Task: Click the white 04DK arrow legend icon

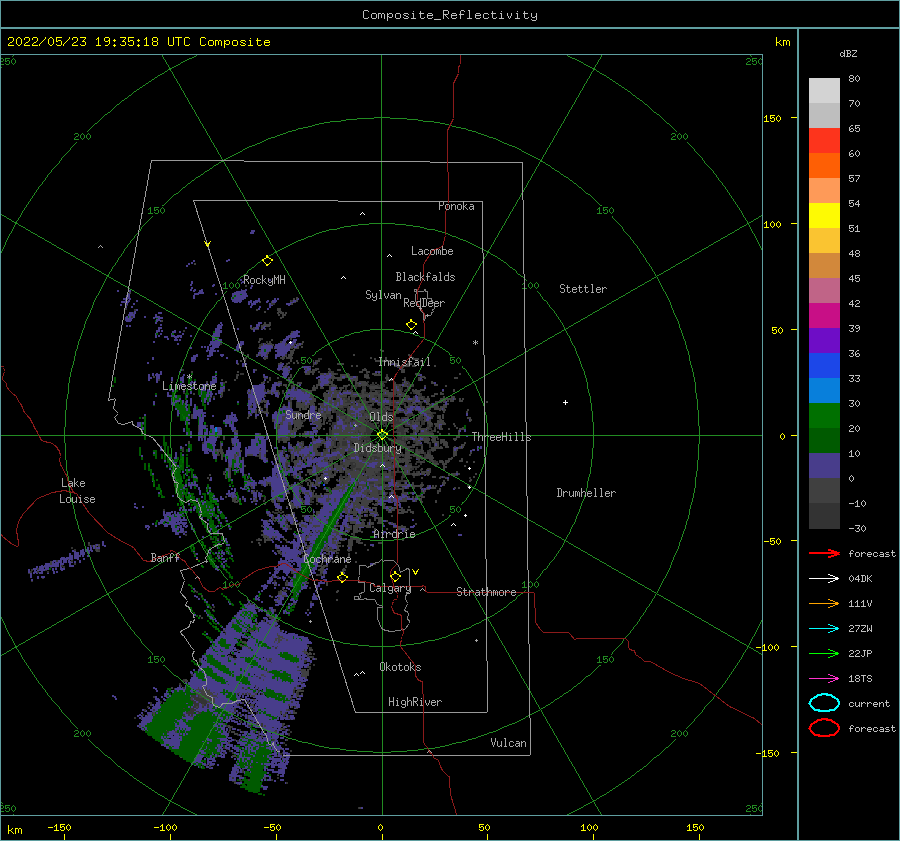Action: pos(824,579)
